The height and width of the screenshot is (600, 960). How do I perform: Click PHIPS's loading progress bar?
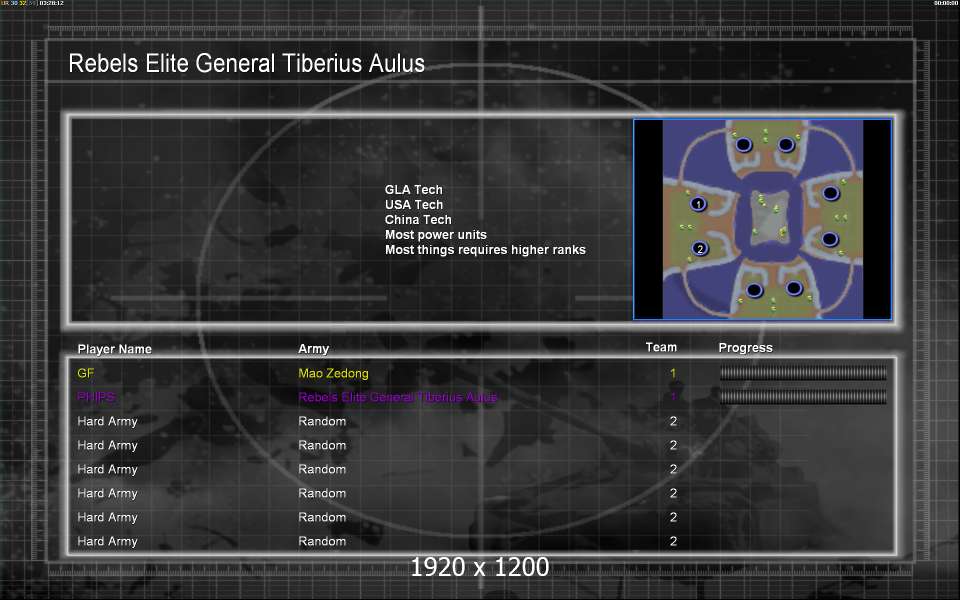tap(803, 397)
